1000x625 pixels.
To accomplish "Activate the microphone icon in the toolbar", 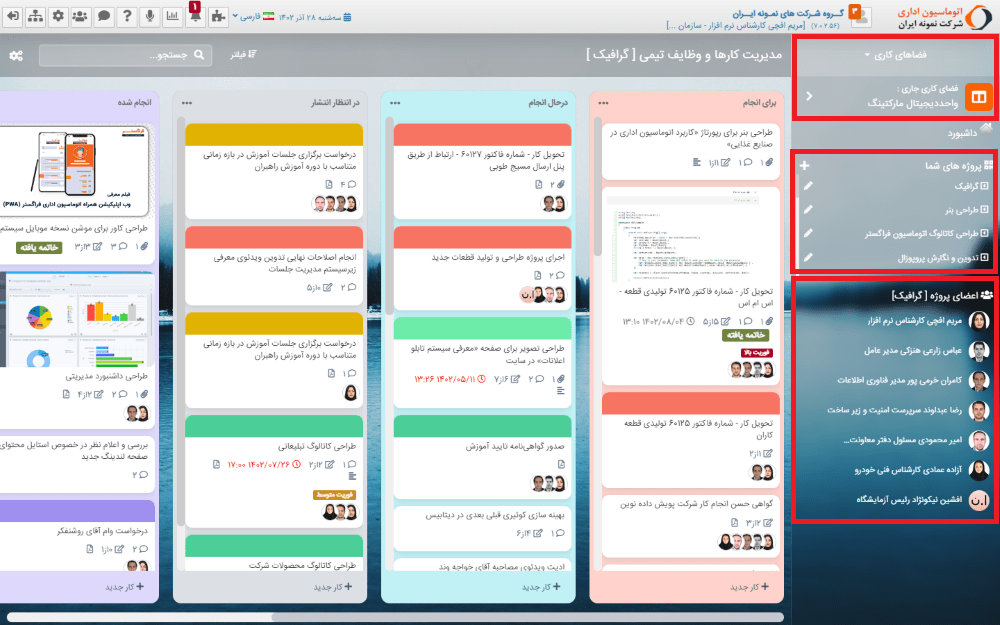I will coord(150,15).
